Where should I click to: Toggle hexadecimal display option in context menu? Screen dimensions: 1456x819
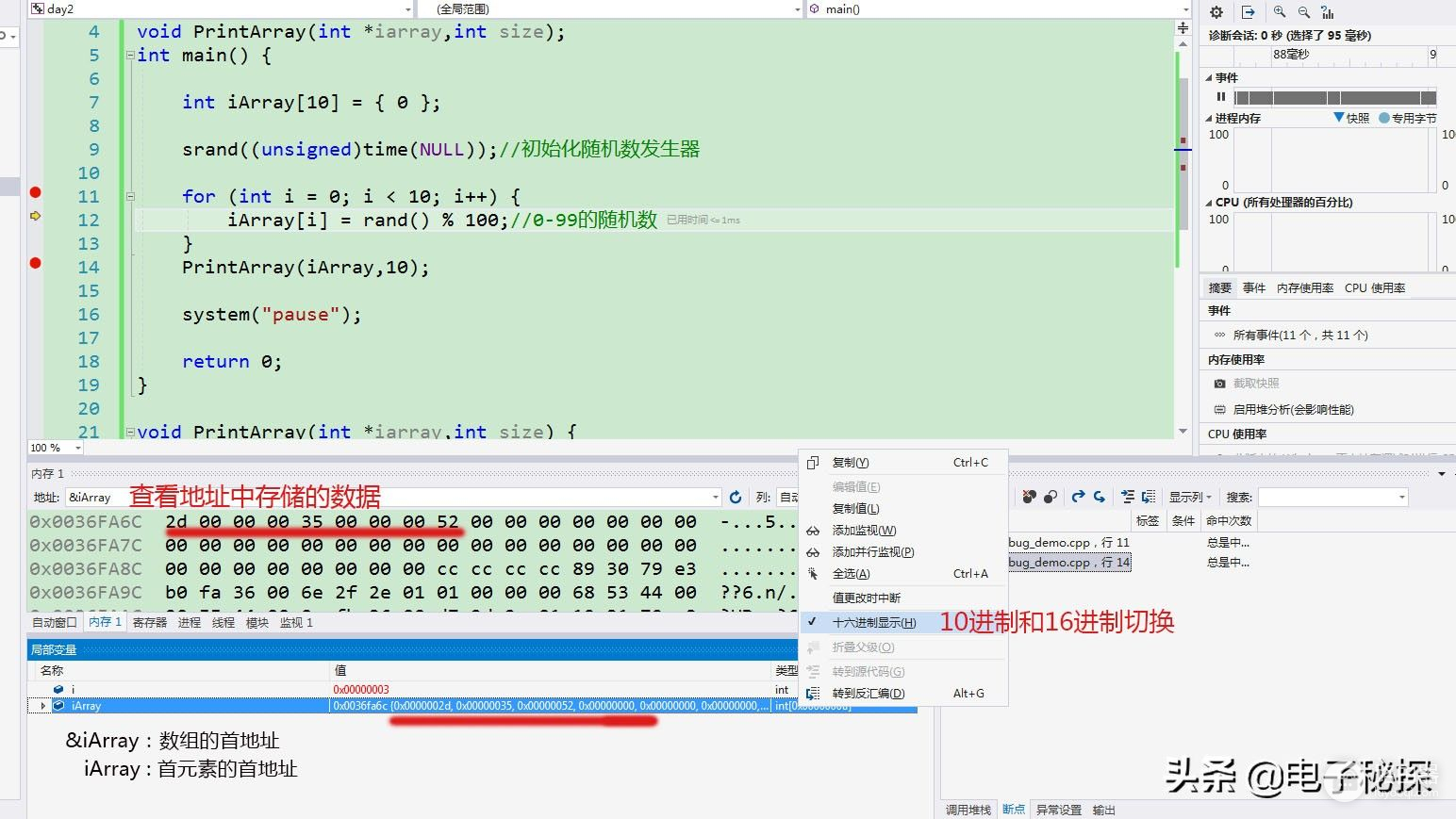873,622
